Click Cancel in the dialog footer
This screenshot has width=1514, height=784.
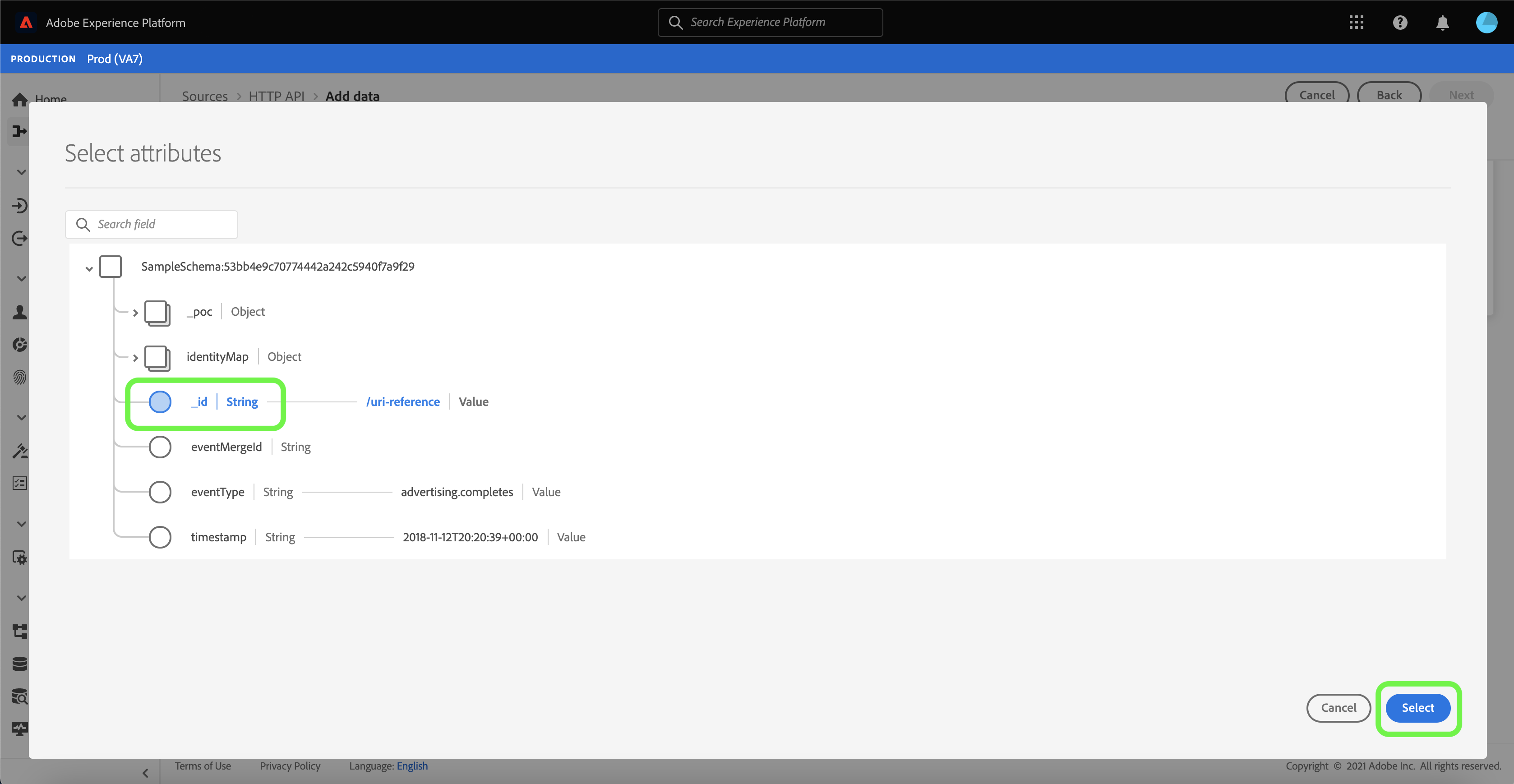click(1338, 708)
